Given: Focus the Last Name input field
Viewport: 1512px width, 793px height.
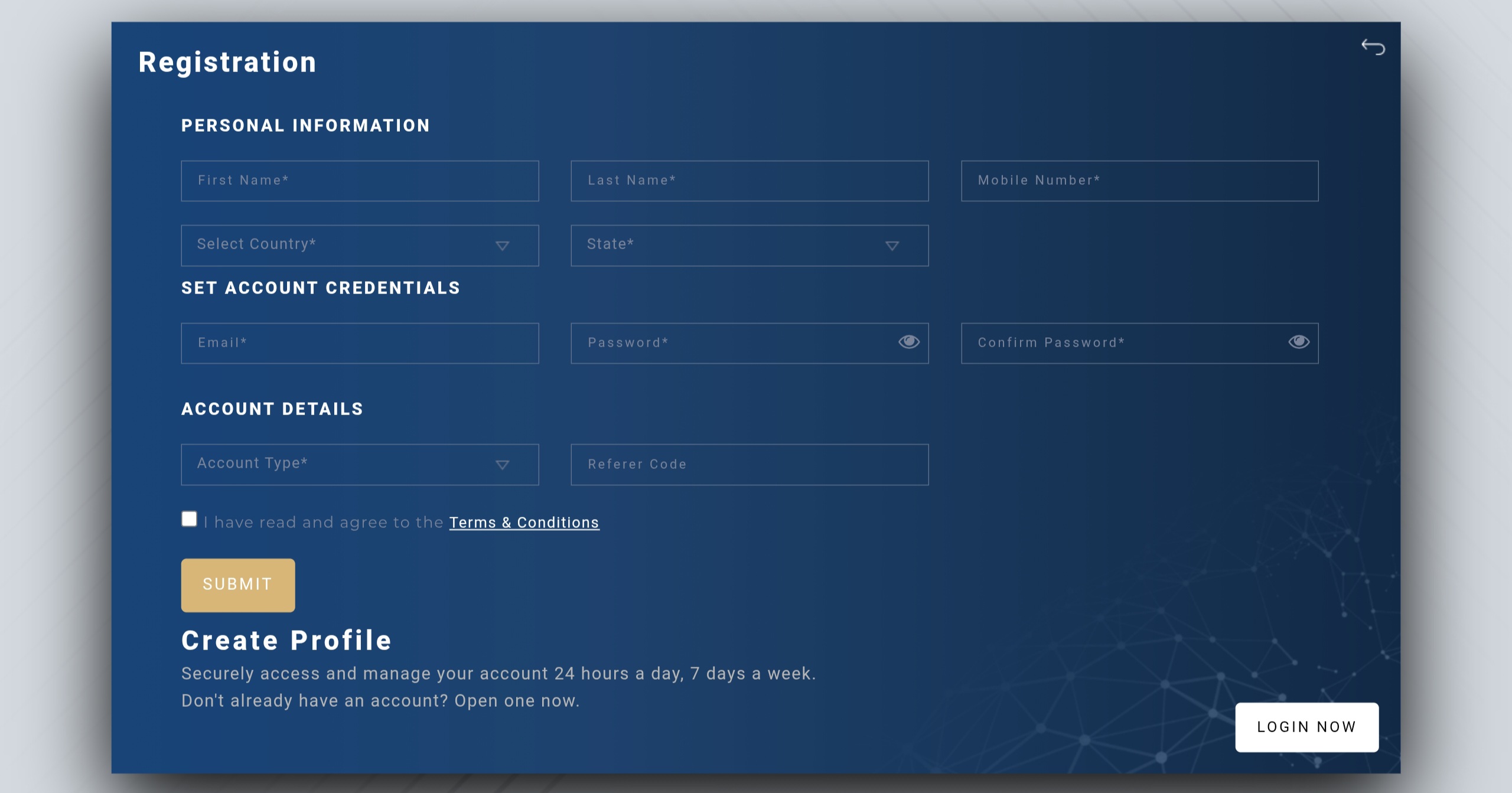Looking at the screenshot, I should click(x=750, y=181).
